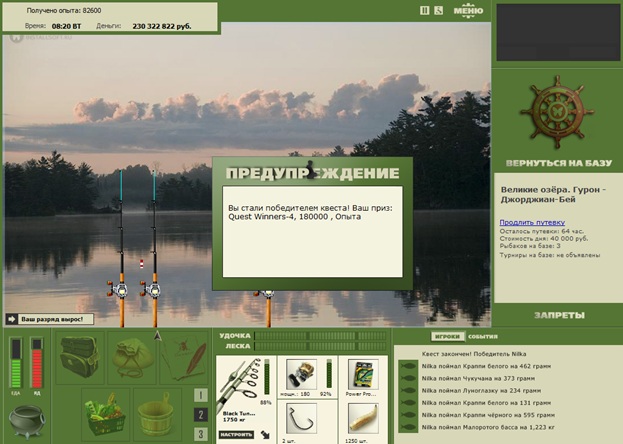623x444 pixels.
Task: Open the food basket
Action: point(106,413)
